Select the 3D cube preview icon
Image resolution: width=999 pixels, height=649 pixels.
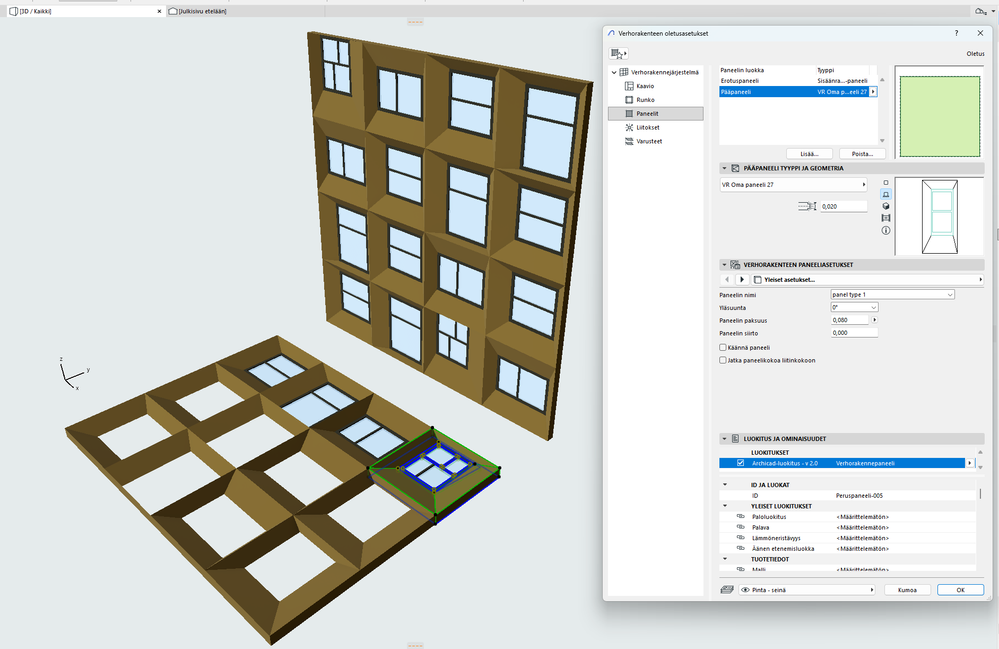click(886, 206)
